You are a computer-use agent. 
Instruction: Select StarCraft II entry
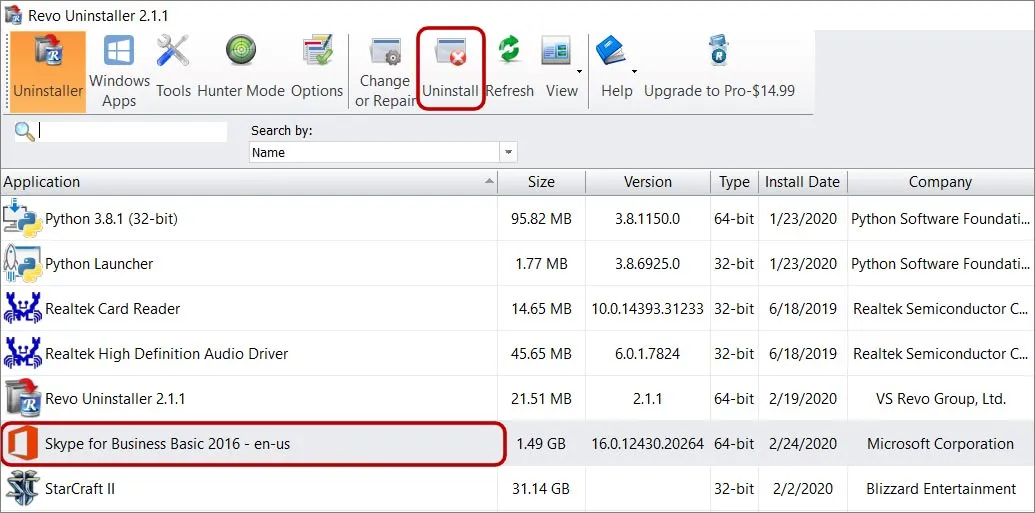click(x=80, y=489)
